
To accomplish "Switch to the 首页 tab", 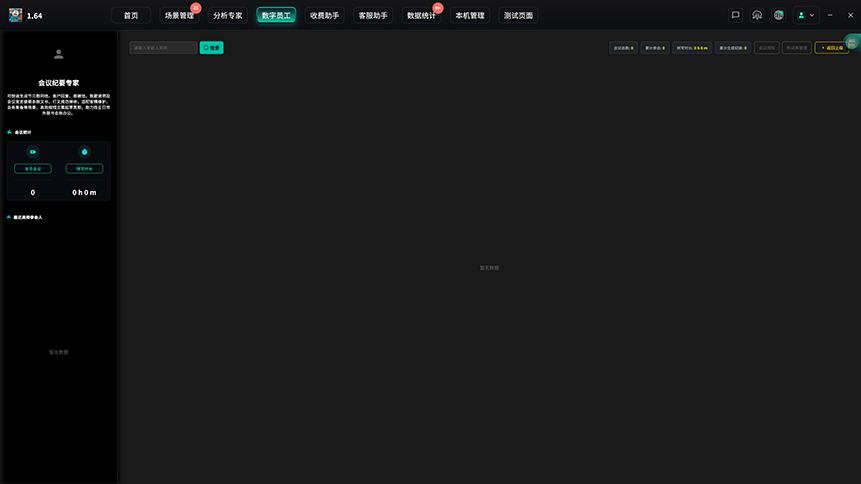I will click(x=131, y=15).
